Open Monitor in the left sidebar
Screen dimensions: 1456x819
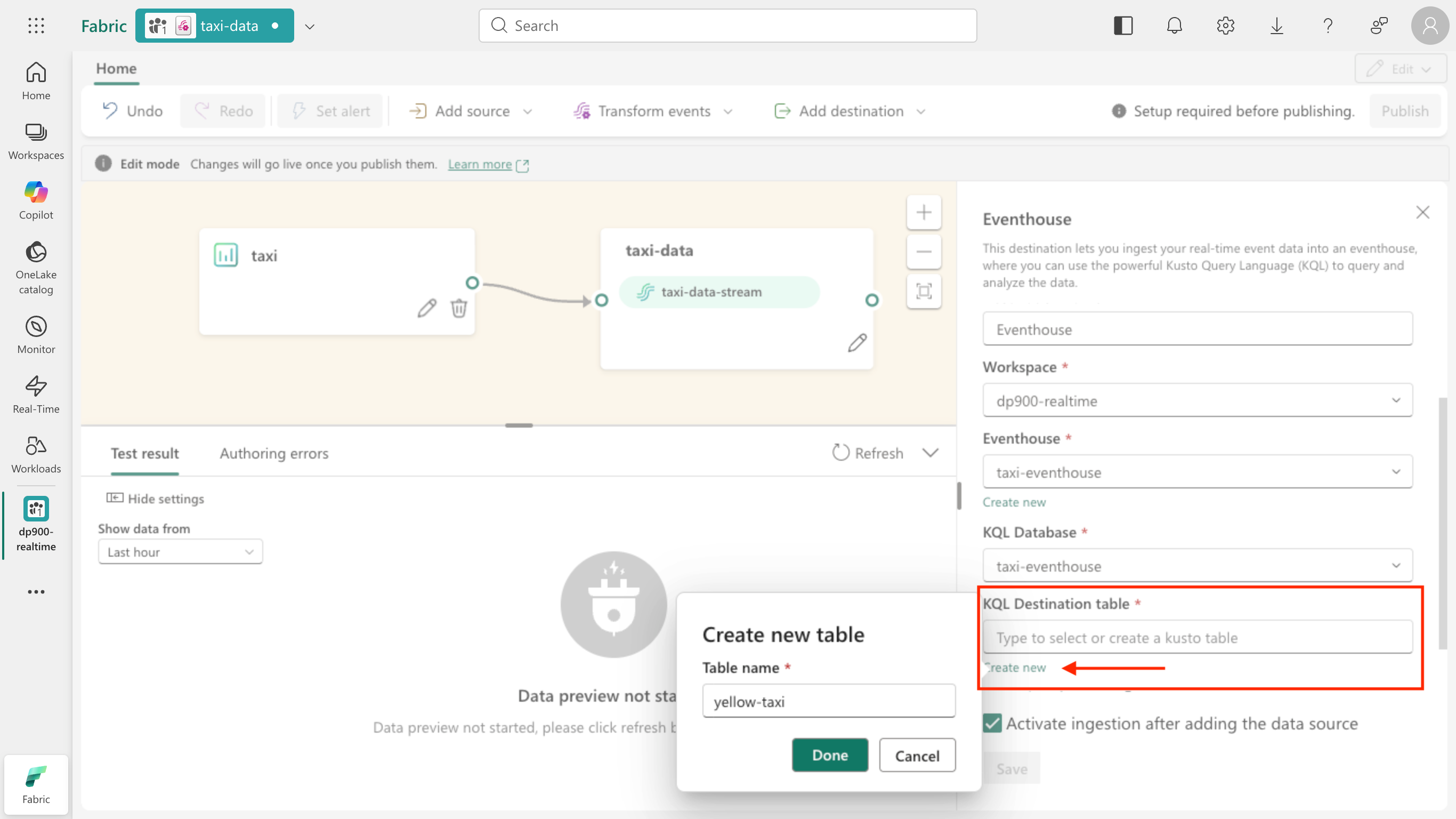point(36,335)
